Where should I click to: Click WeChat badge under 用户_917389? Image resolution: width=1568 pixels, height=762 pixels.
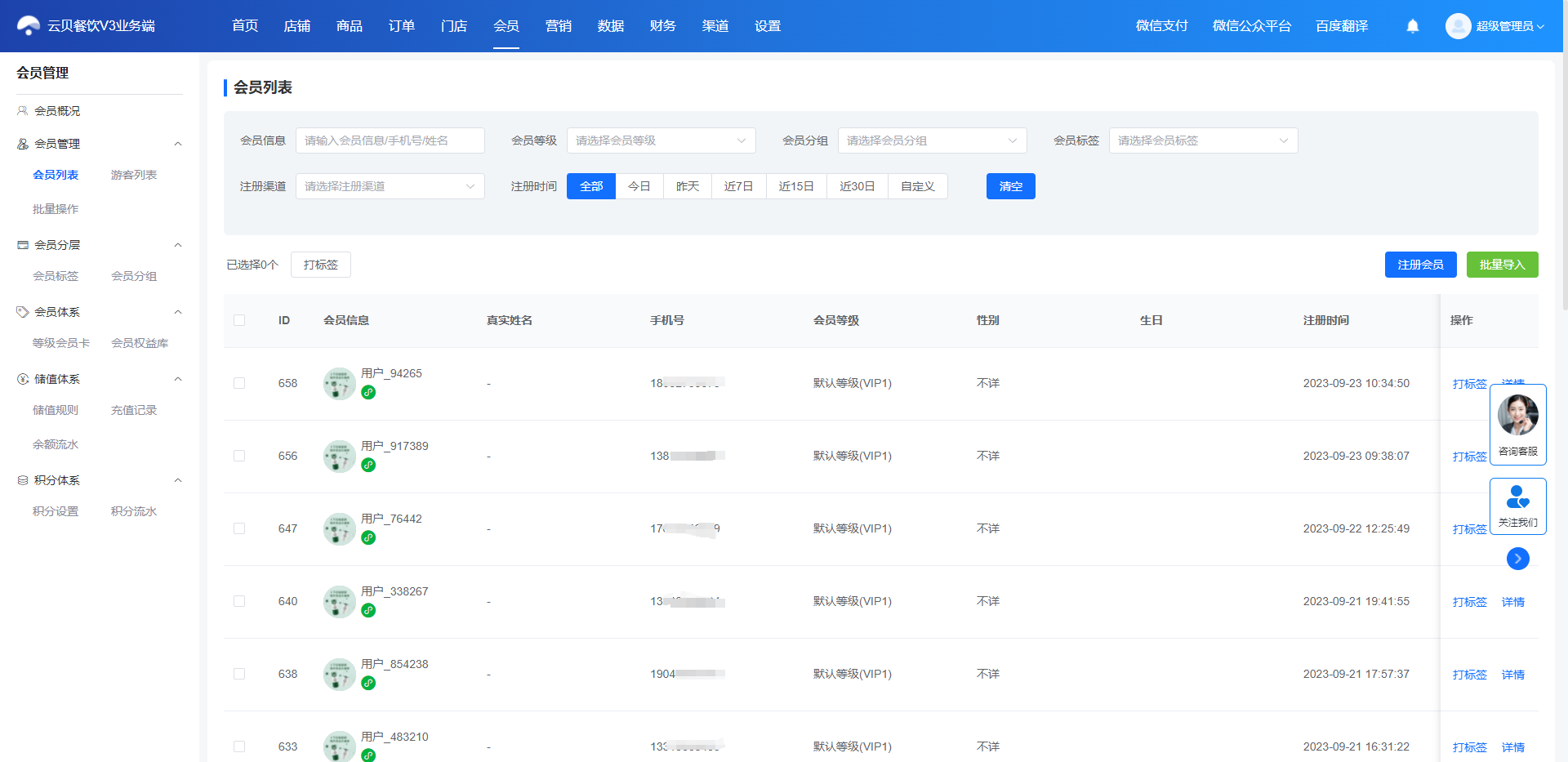coord(368,465)
